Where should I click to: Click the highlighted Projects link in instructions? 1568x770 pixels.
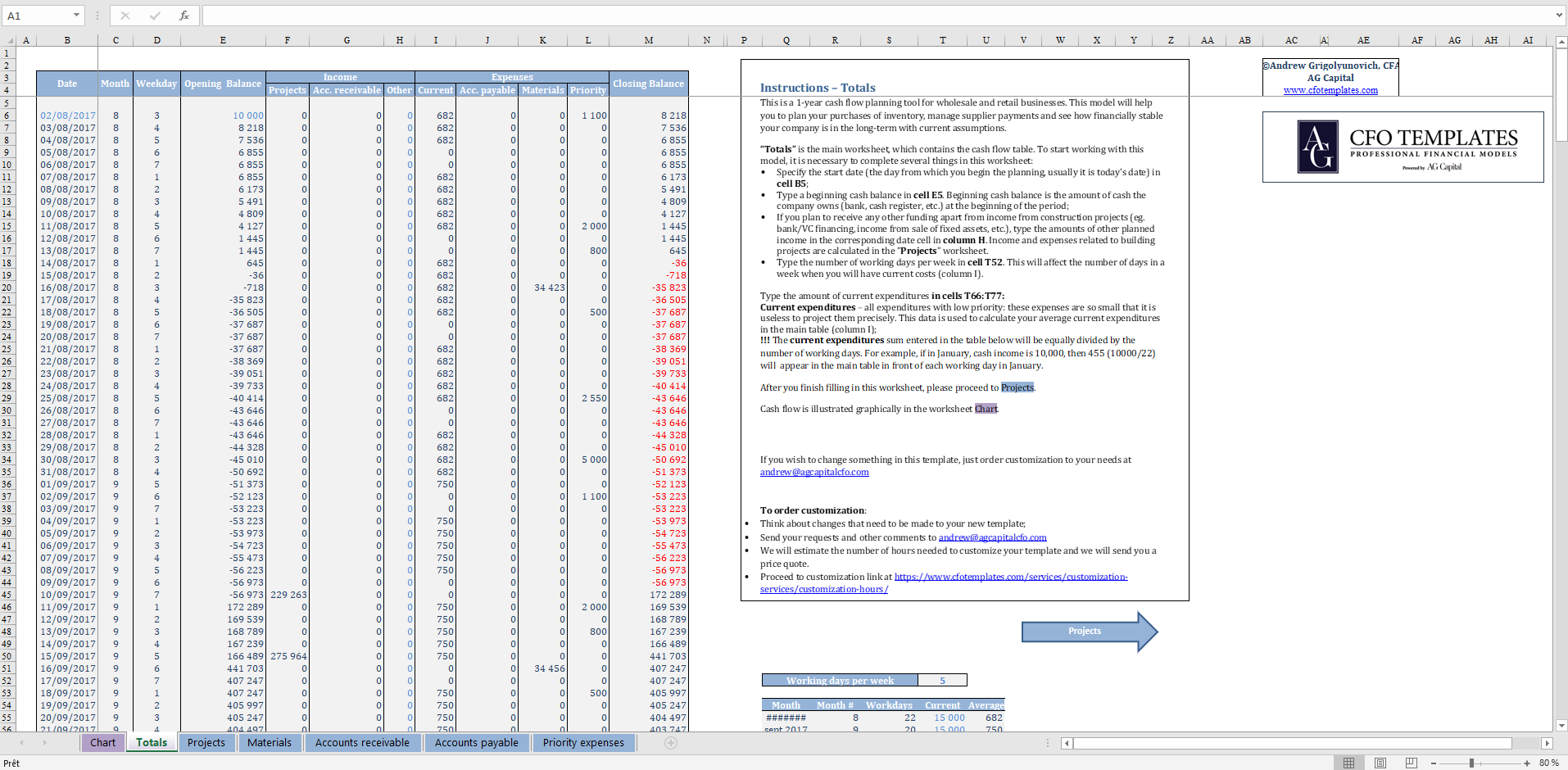[x=1017, y=387]
